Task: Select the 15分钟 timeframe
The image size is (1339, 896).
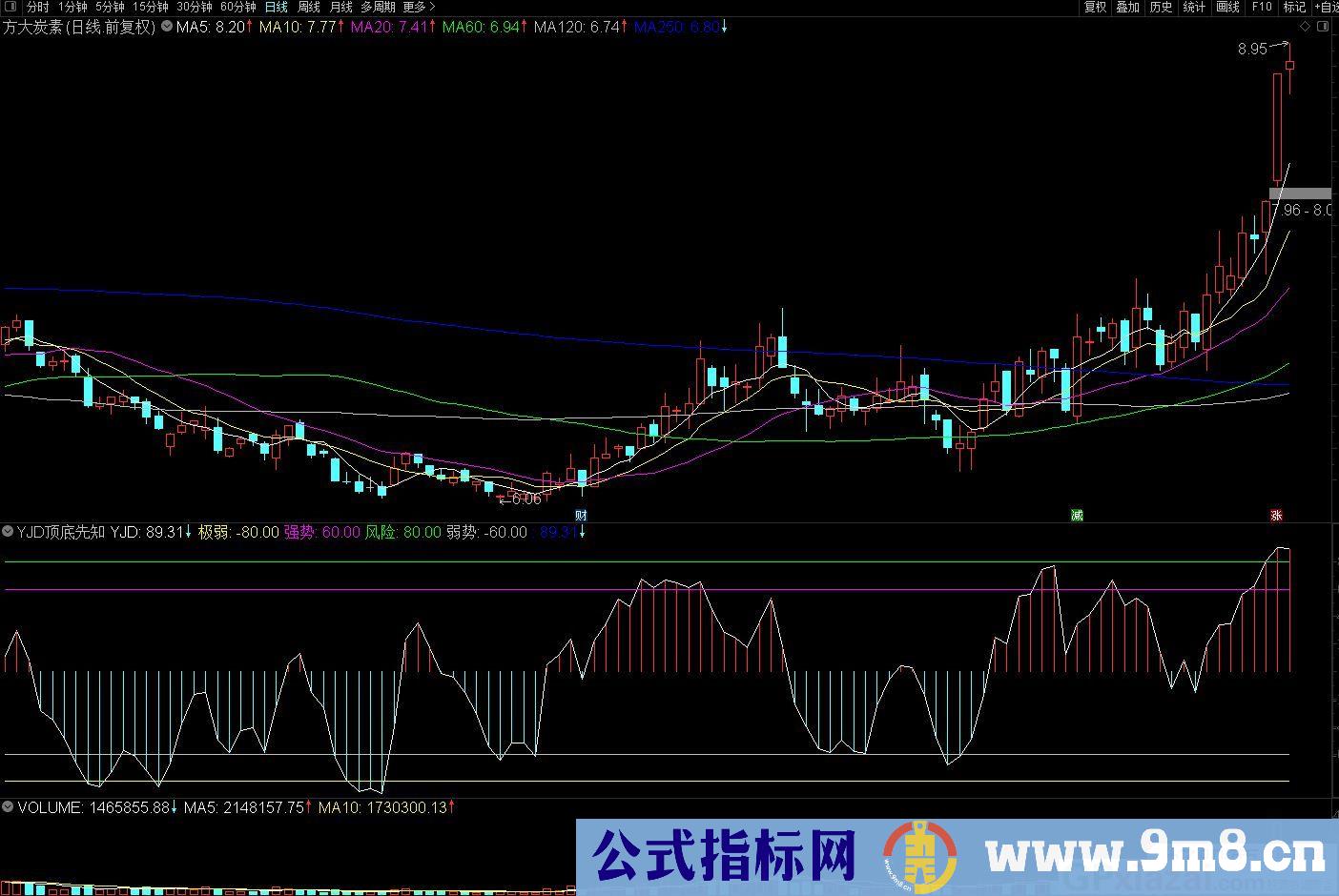Action: coord(150,7)
